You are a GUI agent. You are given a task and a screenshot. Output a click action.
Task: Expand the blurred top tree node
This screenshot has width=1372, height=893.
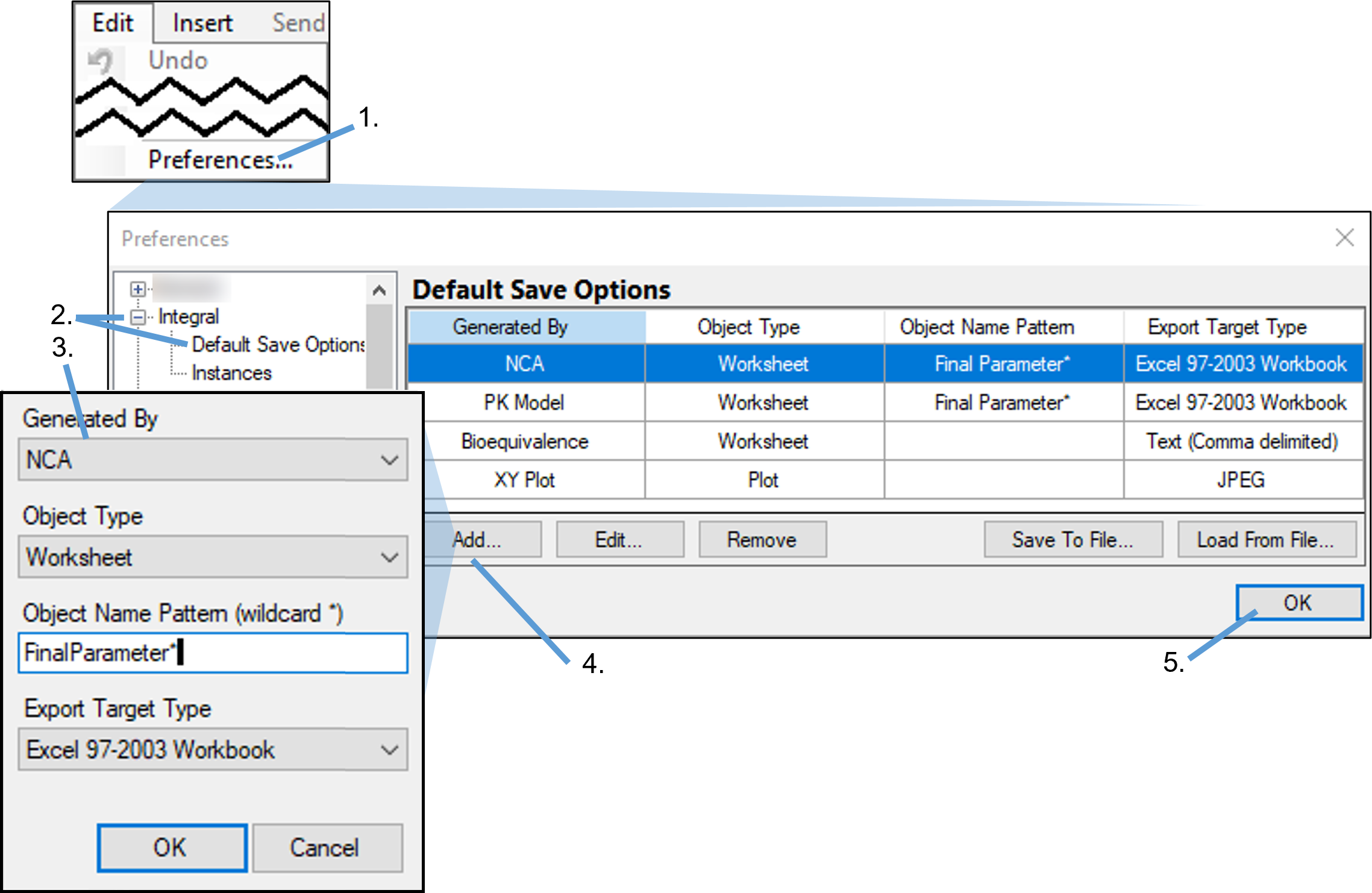tap(138, 289)
